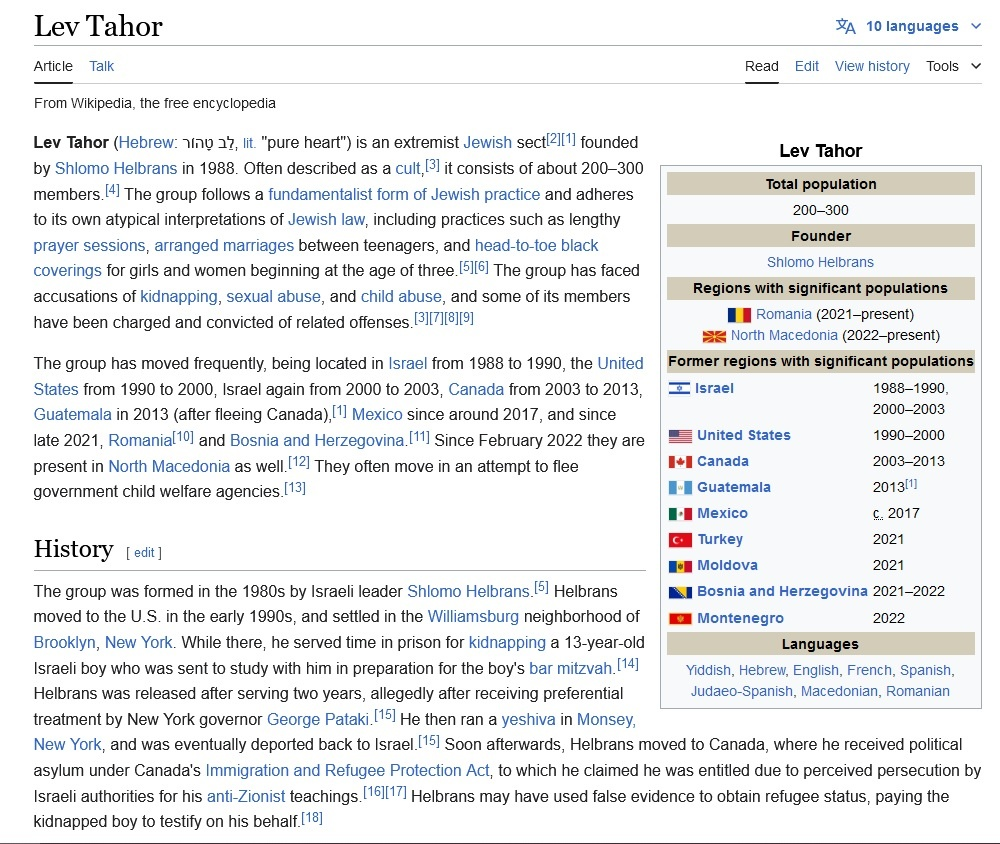This screenshot has width=1000, height=844.
Task: Open the Brooklyn link
Action: pyautogui.click(x=64, y=642)
